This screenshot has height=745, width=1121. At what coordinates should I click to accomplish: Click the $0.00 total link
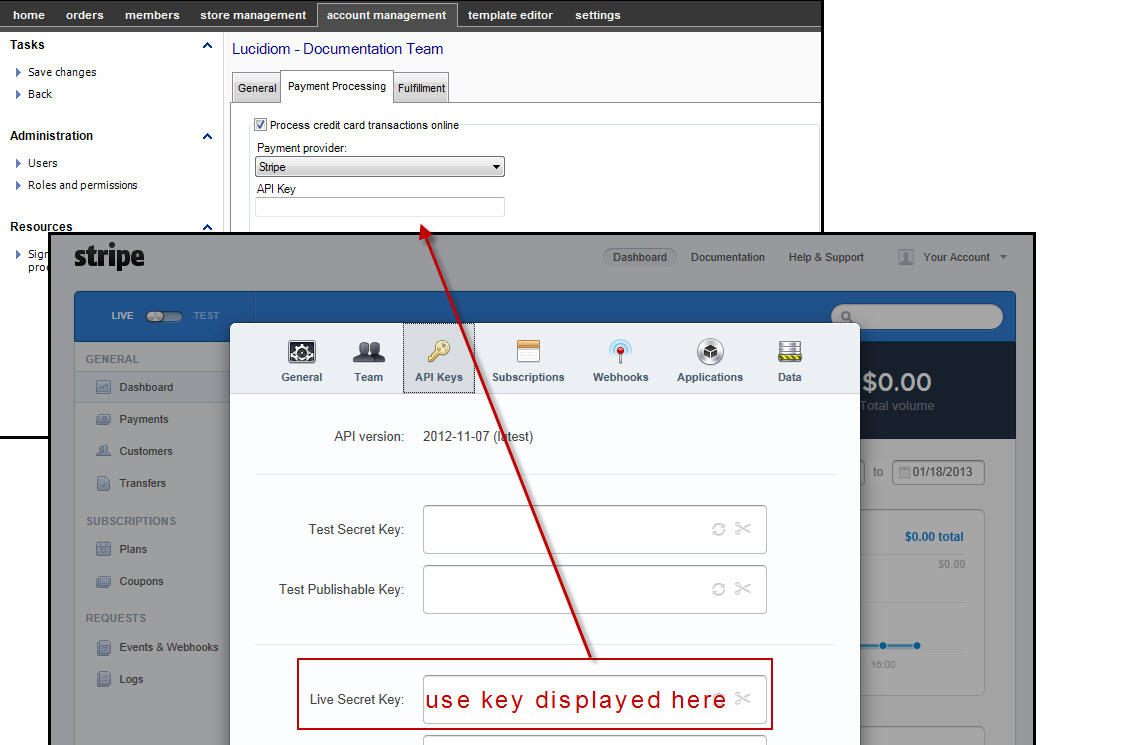click(x=934, y=537)
